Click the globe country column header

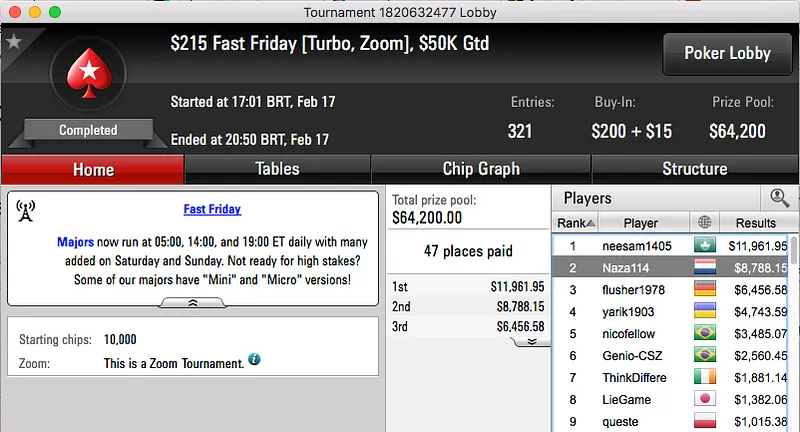click(x=704, y=223)
